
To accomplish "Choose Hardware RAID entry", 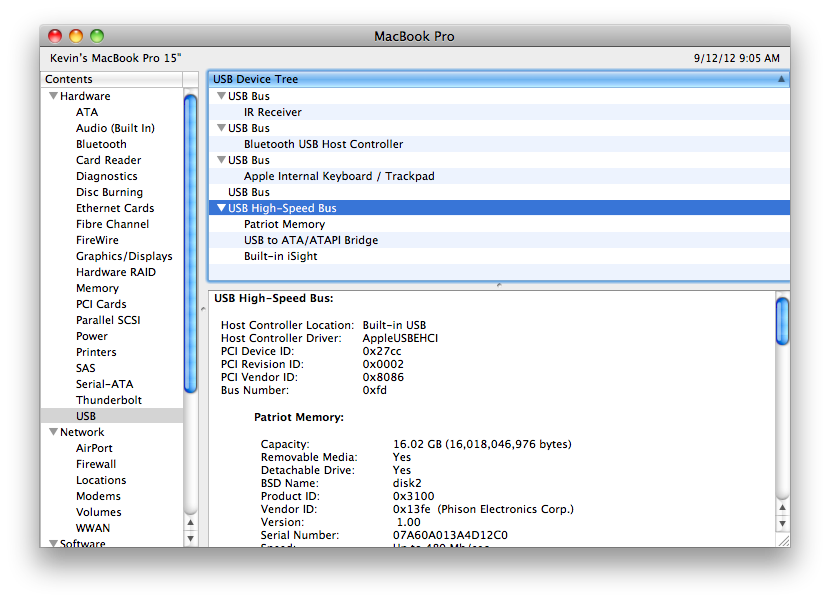I will click(116, 272).
